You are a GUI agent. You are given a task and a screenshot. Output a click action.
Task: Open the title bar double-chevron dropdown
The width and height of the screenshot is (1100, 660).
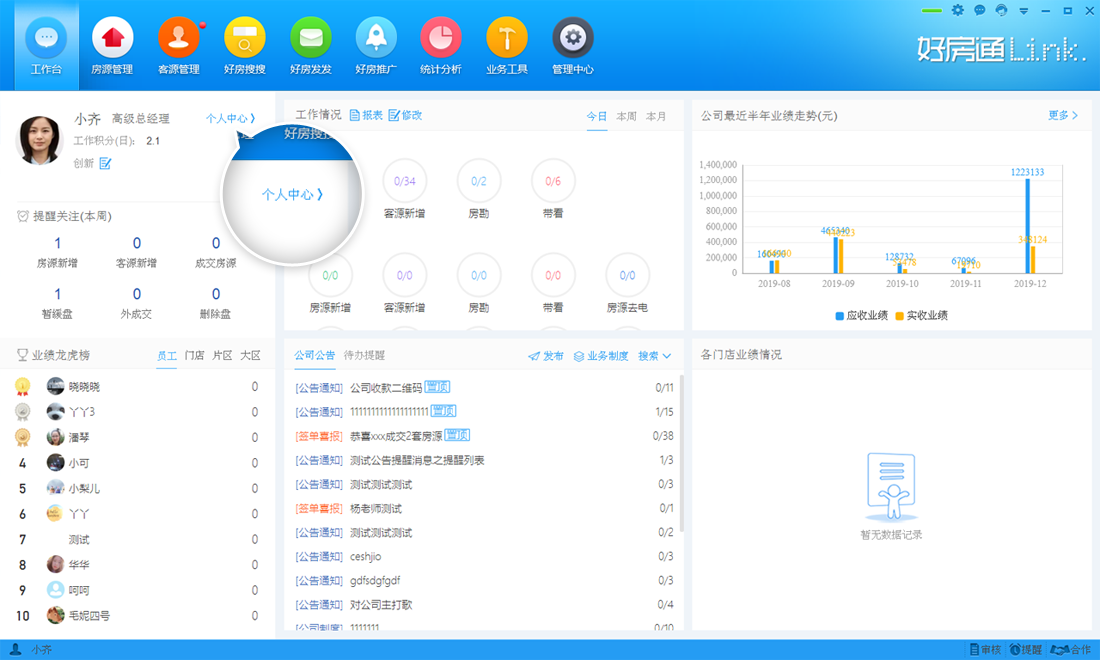(x=1022, y=9)
